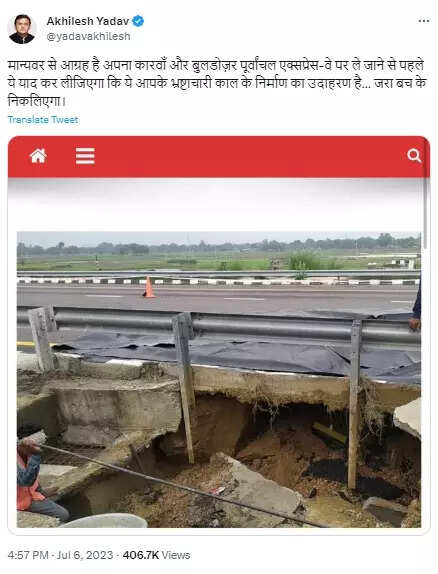Open the three-dot more options menu
Viewport: 438px width, 574px height.
[424, 21]
